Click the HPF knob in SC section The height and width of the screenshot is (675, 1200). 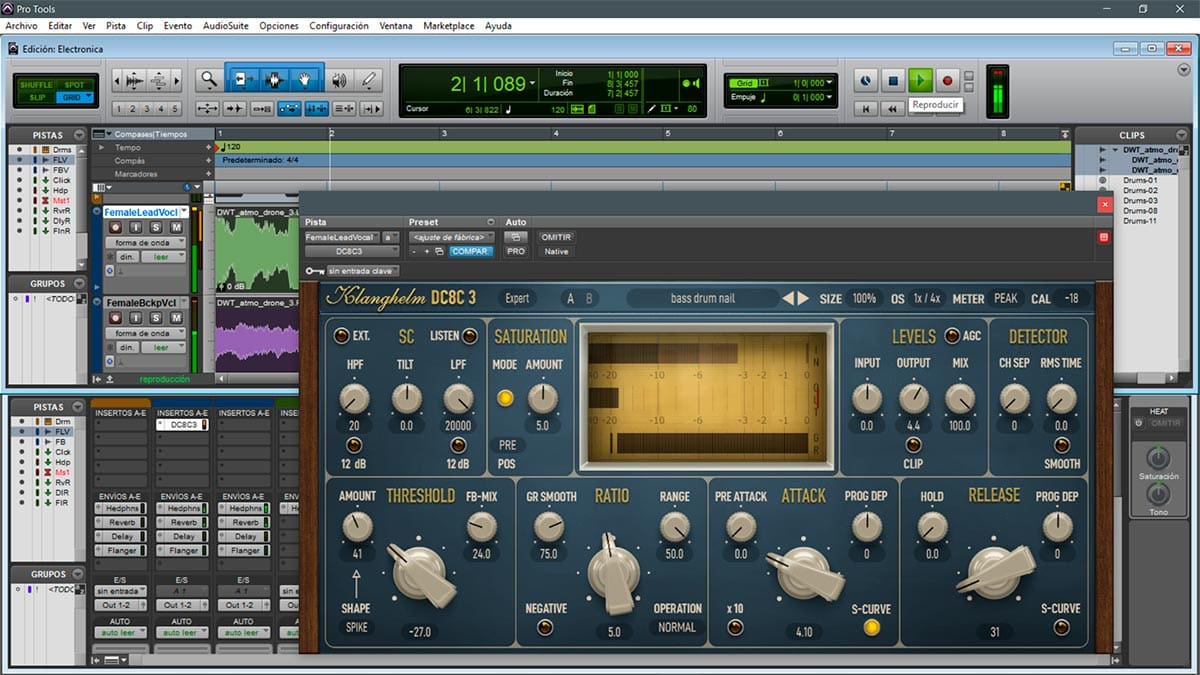point(354,399)
